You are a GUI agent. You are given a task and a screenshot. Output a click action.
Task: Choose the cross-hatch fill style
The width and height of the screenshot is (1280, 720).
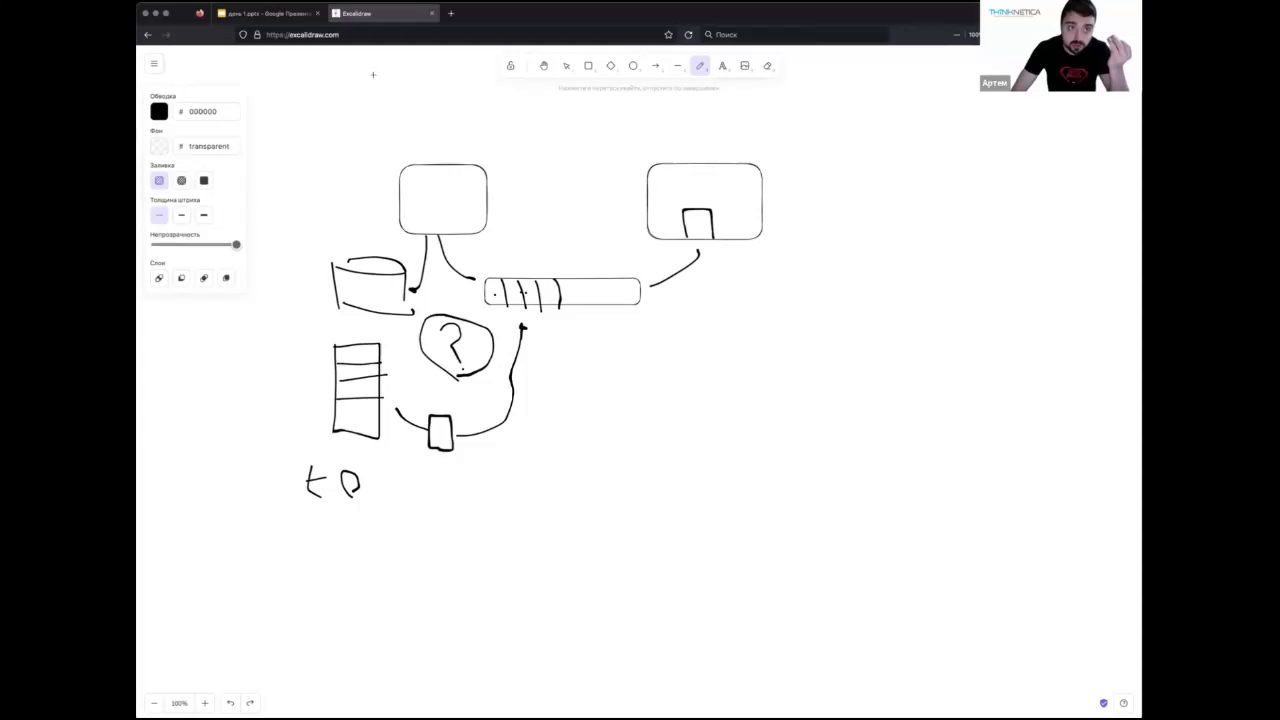point(181,181)
